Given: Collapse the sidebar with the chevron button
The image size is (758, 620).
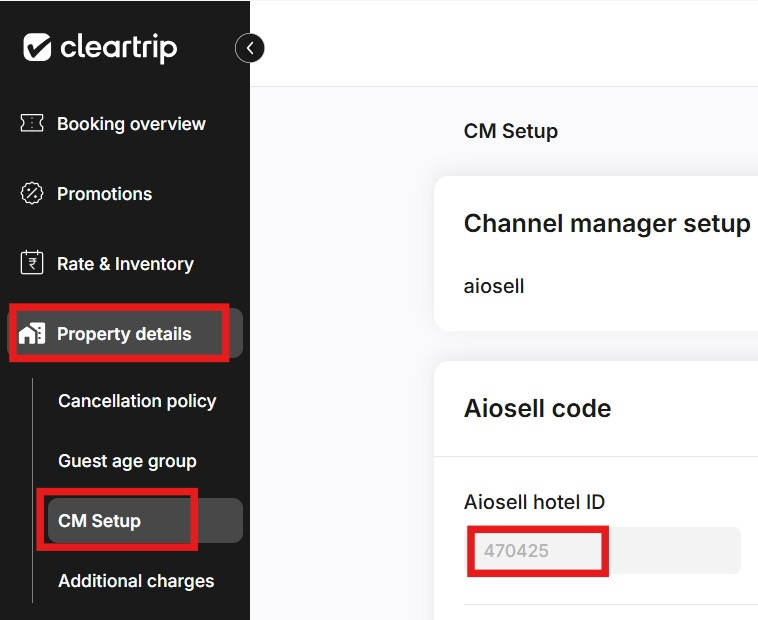Looking at the screenshot, I should [x=250, y=47].
